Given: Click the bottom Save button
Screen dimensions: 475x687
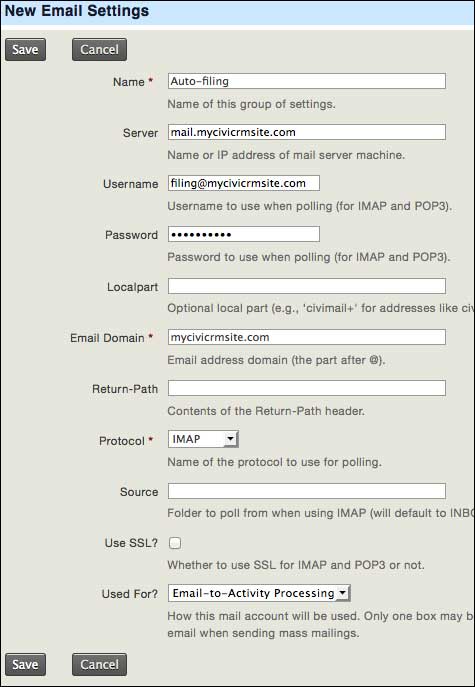Looking at the screenshot, I should point(25,665).
